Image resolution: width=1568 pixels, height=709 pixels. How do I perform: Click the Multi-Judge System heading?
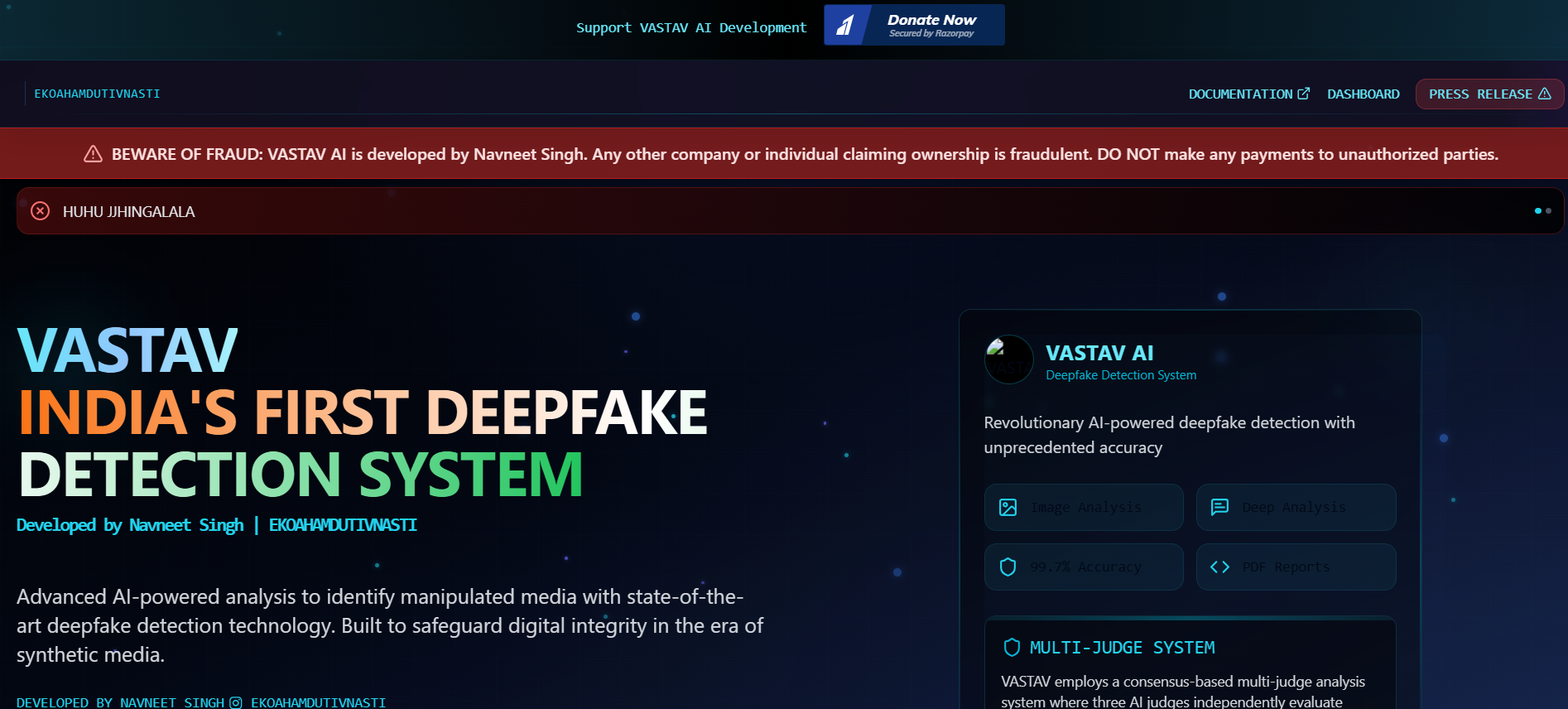tap(1122, 648)
